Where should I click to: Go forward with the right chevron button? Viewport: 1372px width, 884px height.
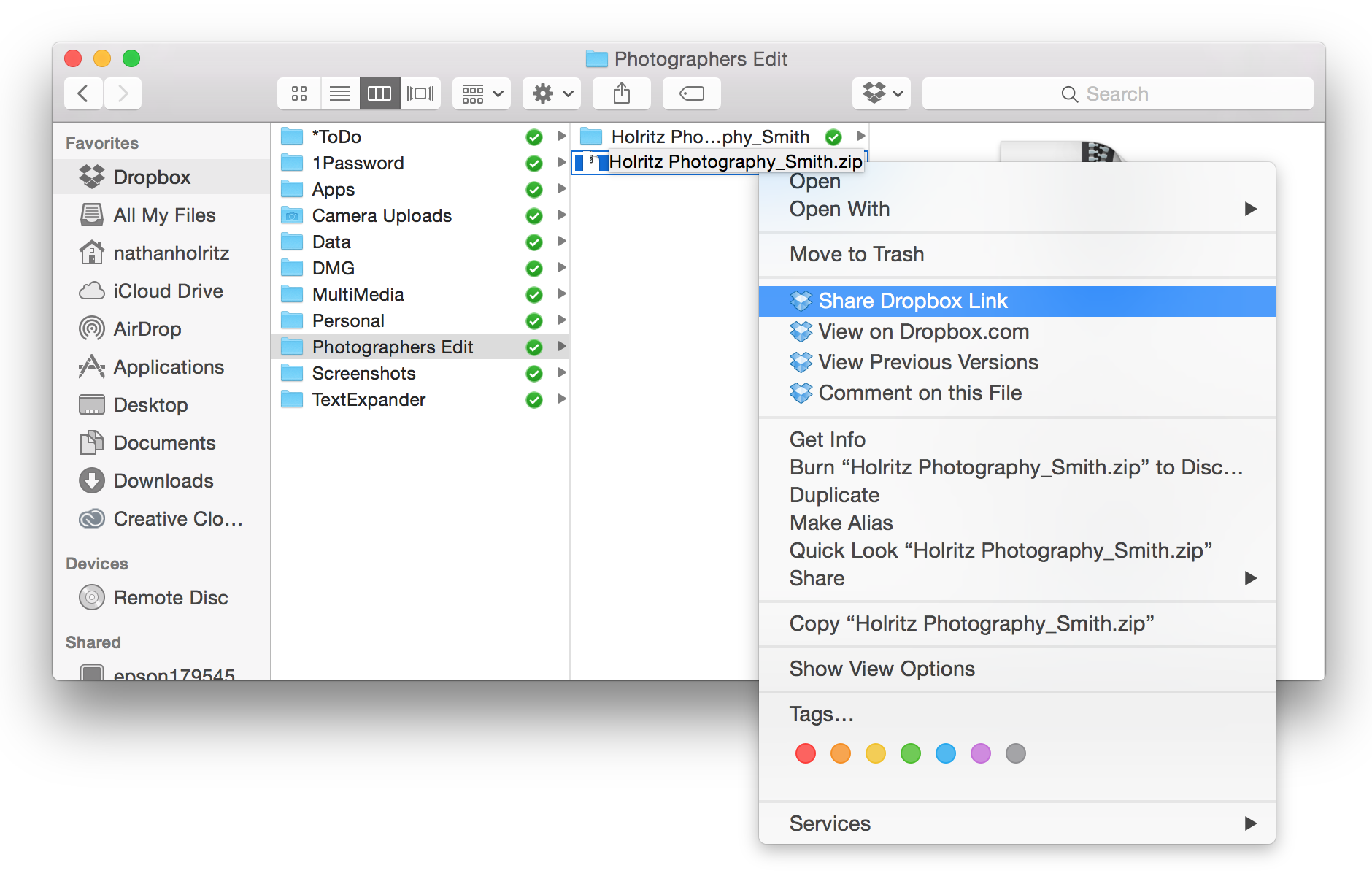coord(123,93)
